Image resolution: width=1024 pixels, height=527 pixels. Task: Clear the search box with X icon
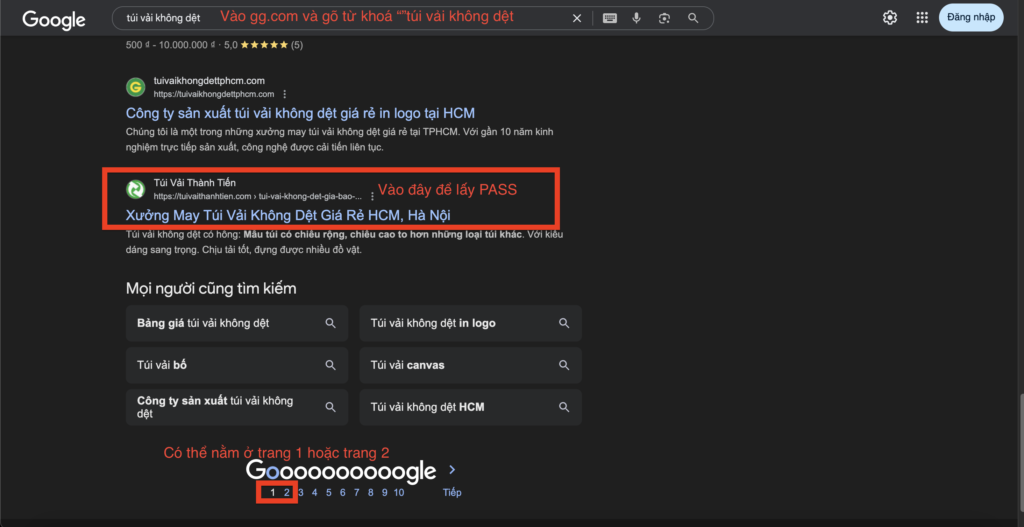[x=577, y=18]
